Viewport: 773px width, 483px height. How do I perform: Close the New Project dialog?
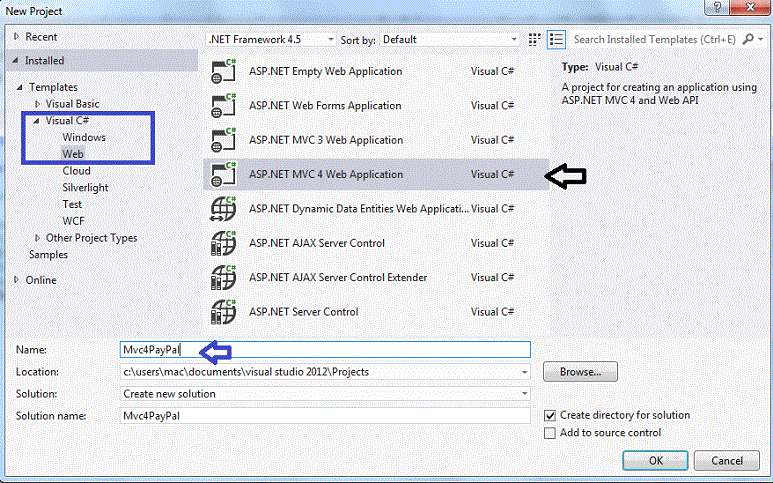(x=750, y=7)
